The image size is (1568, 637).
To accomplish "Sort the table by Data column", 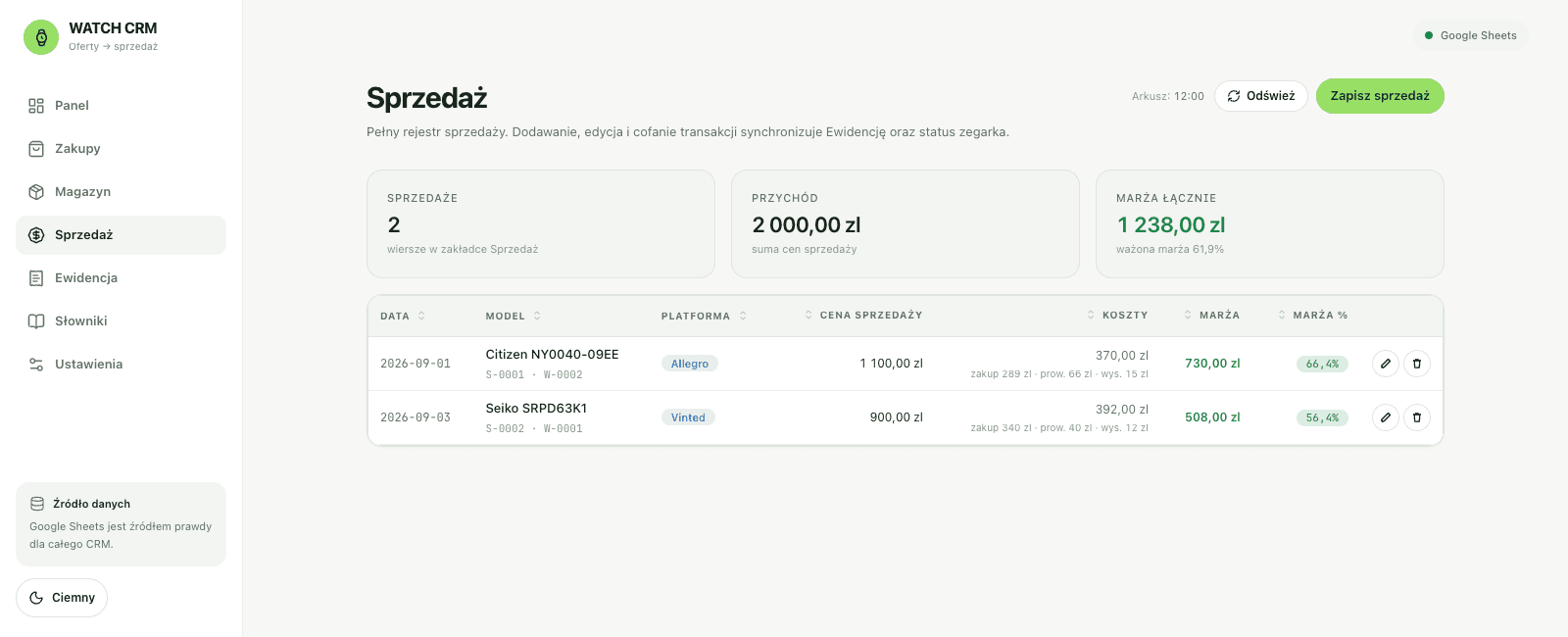I will 403,316.
